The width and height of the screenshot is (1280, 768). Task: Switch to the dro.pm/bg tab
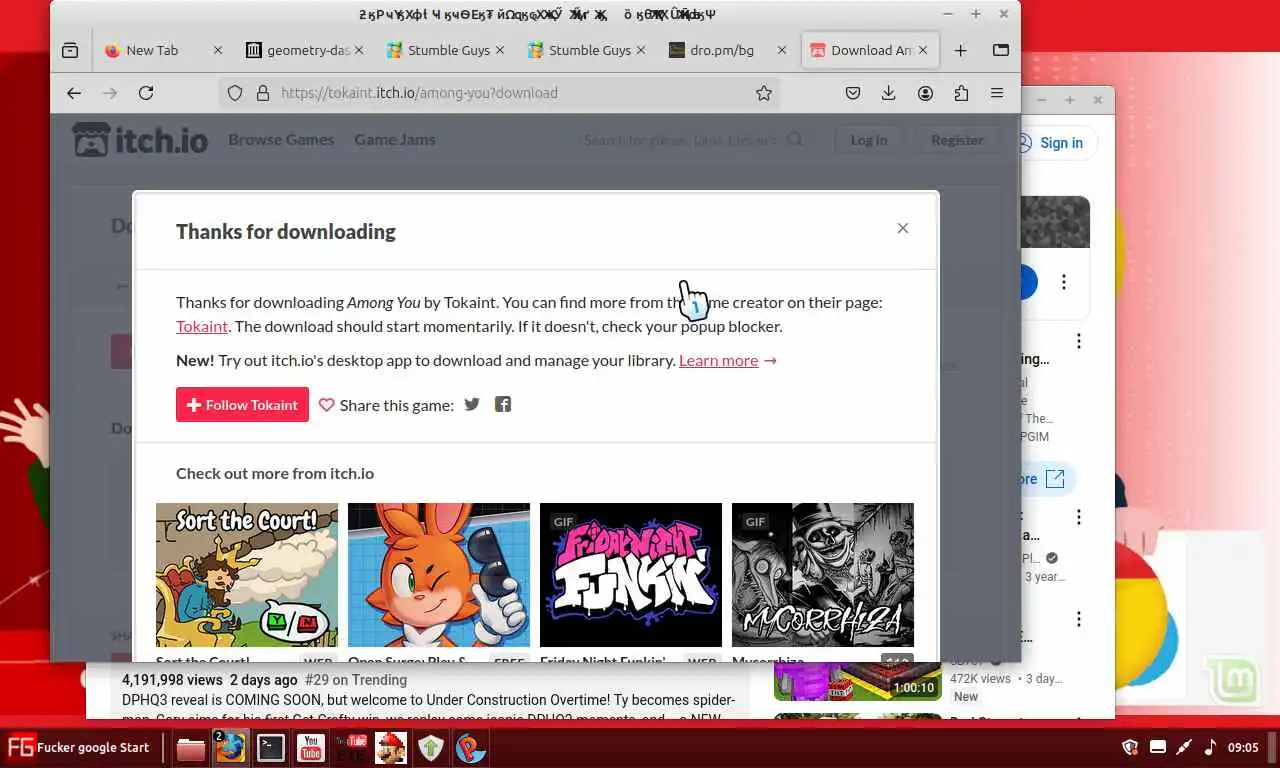click(726, 50)
